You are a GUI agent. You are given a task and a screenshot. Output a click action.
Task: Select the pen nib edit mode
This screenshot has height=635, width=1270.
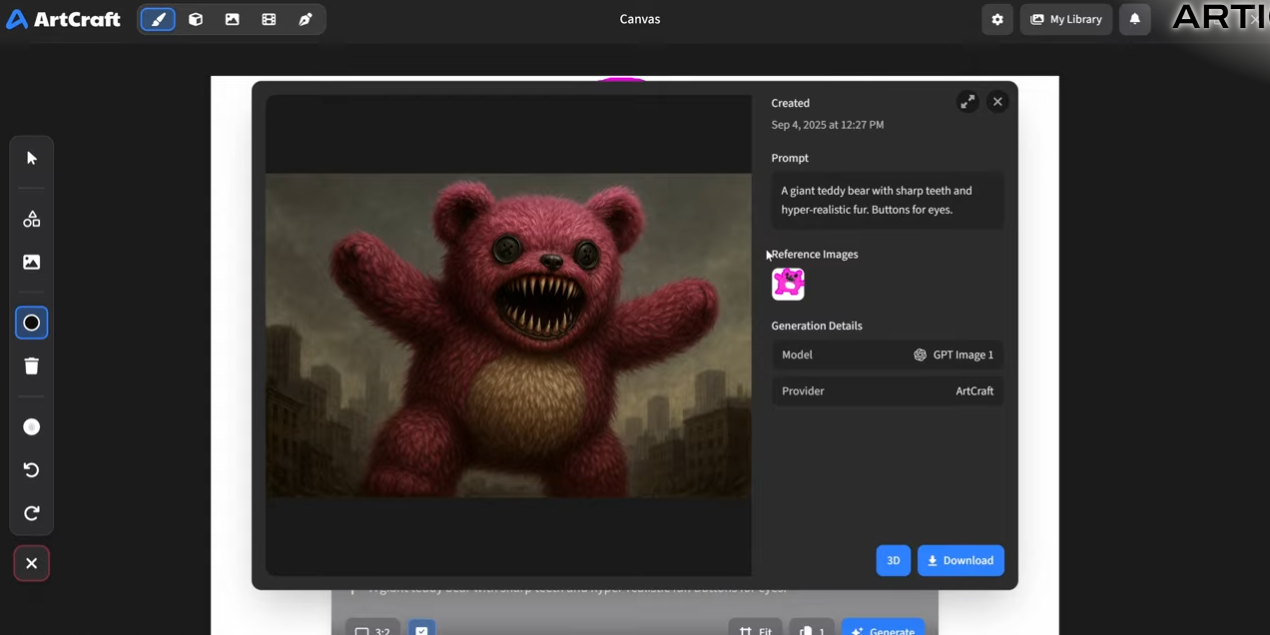pyautogui.click(x=305, y=19)
